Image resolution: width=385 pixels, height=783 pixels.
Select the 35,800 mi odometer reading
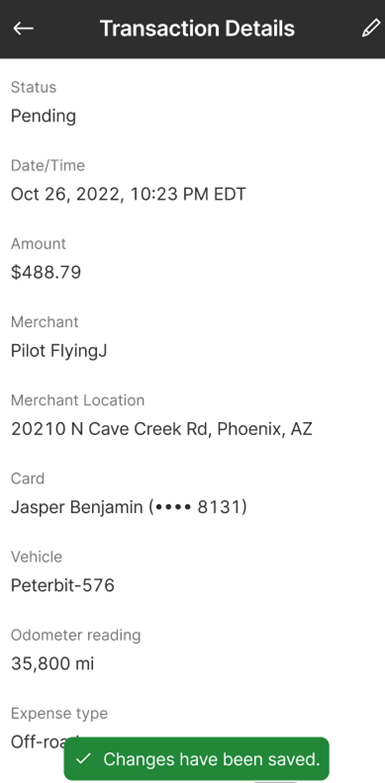(x=52, y=664)
